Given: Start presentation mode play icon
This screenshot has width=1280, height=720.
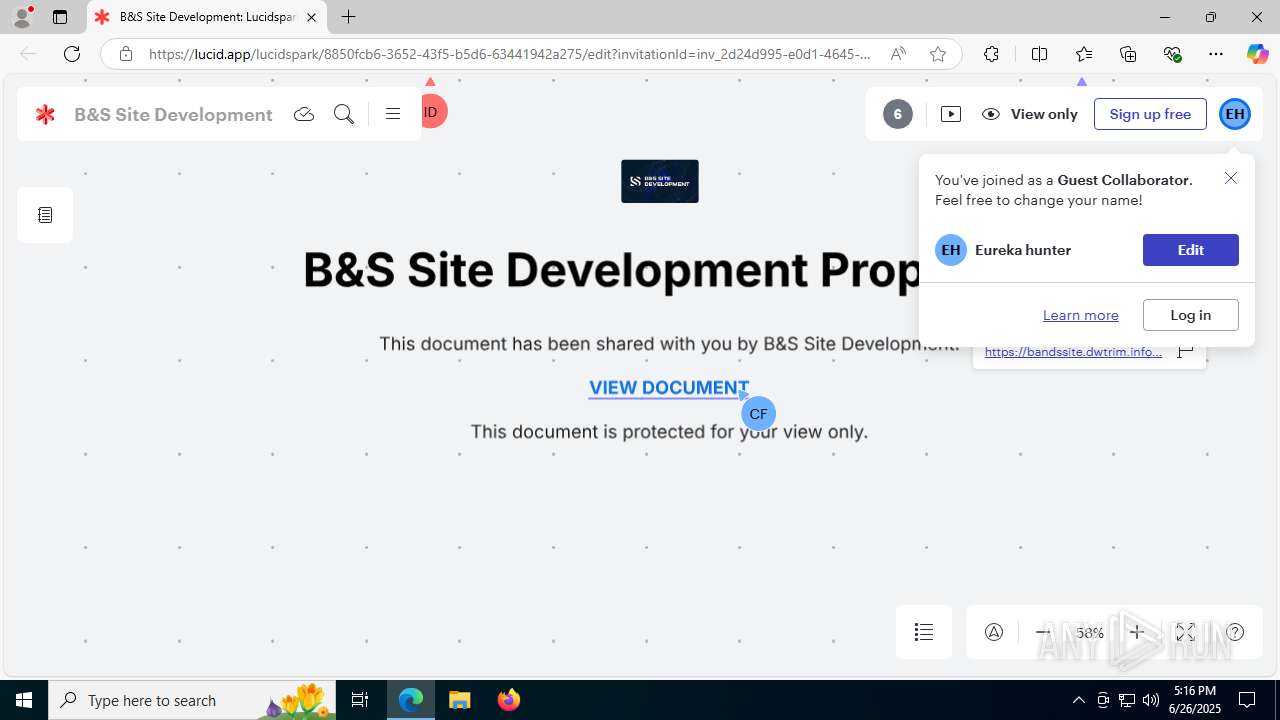Looking at the screenshot, I should coord(951,114).
